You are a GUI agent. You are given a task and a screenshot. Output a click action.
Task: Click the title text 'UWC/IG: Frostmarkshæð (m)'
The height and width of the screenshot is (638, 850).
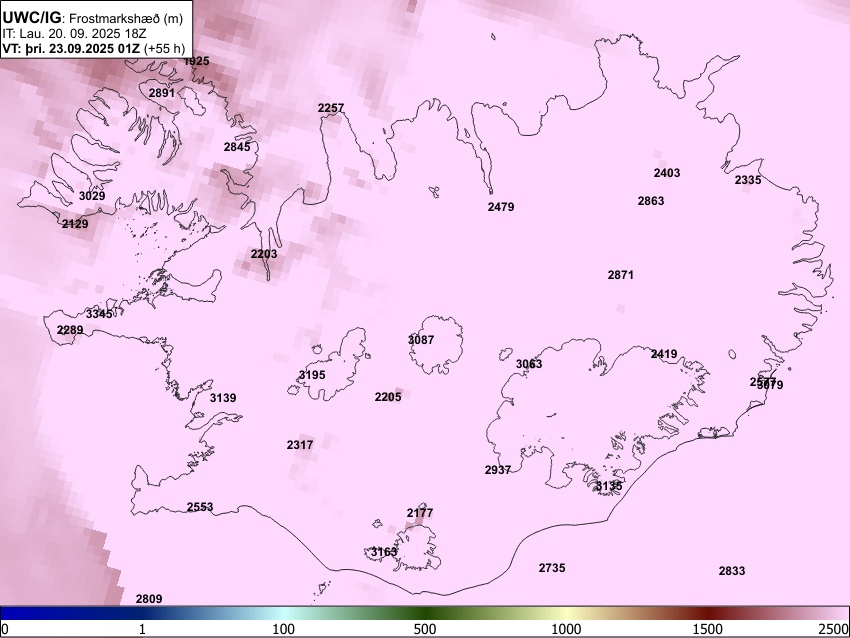[93, 18]
